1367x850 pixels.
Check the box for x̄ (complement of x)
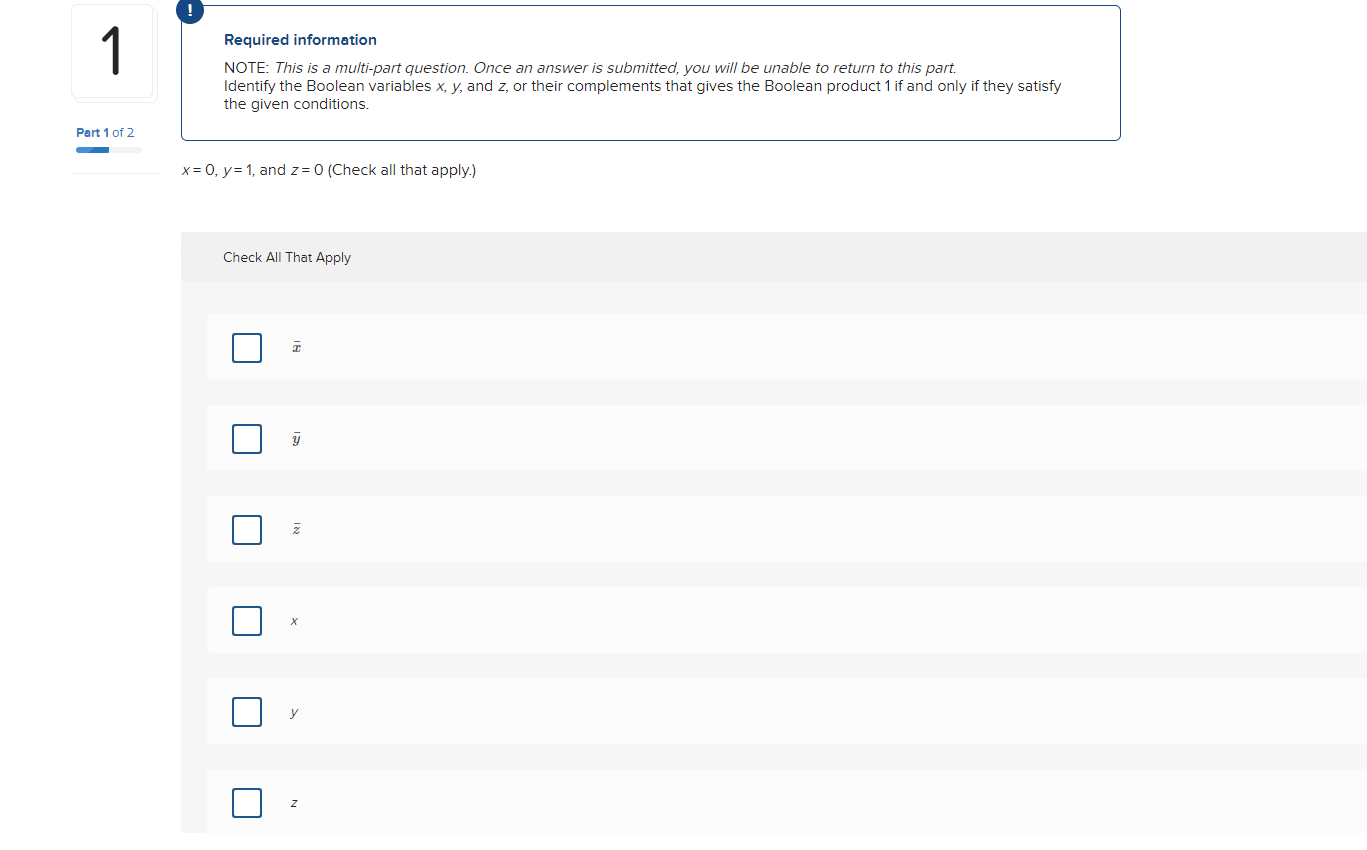[x=246, y=347]
